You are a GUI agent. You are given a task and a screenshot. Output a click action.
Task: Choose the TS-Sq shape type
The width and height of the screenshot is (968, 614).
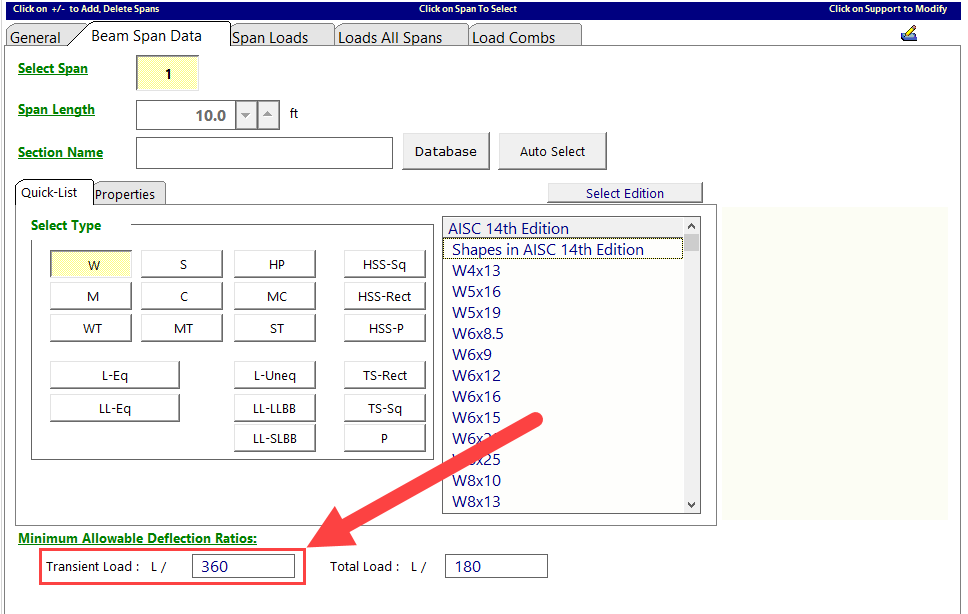click(x=385, y=409)
